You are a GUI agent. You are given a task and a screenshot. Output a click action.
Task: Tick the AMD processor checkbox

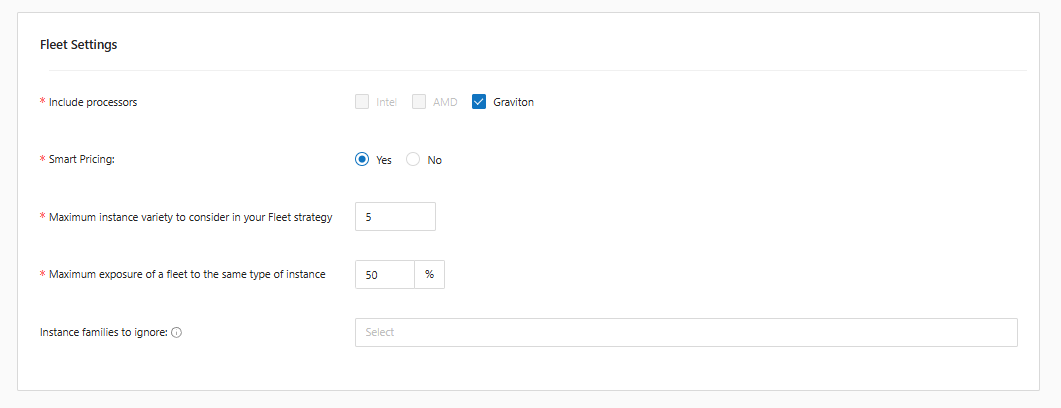coord(419,102)
